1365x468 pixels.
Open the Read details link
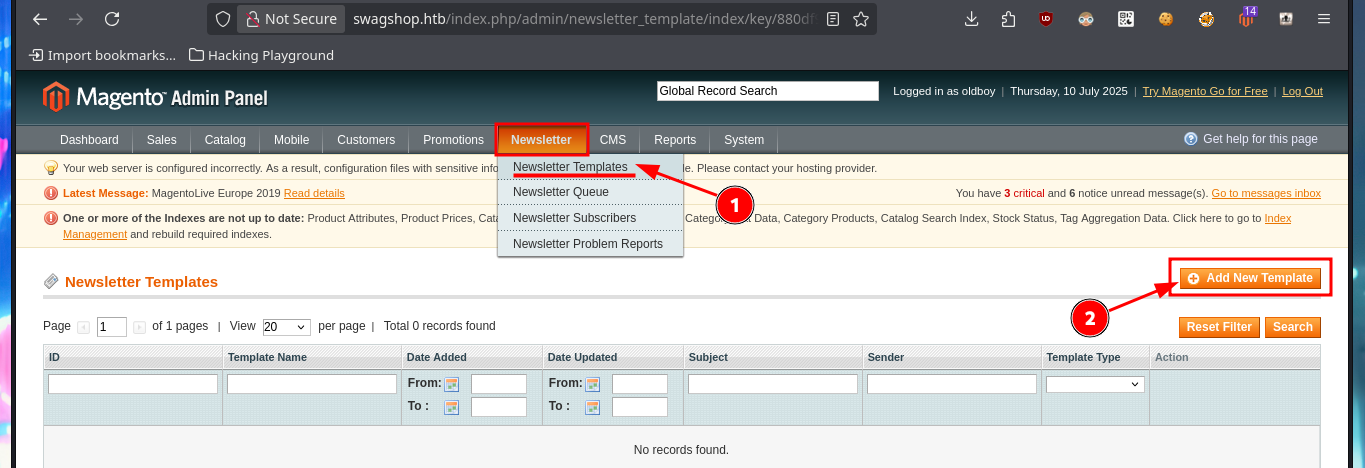point(314,193)
